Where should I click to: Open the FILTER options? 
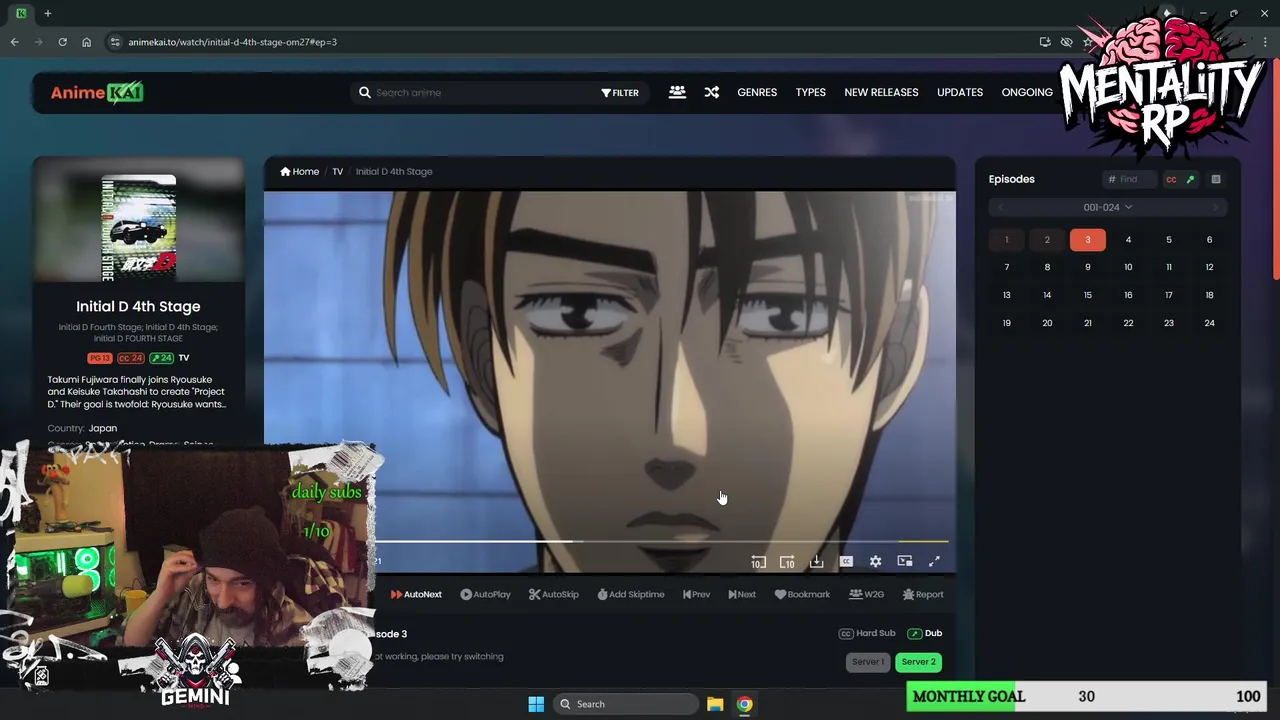pos(620,92)
